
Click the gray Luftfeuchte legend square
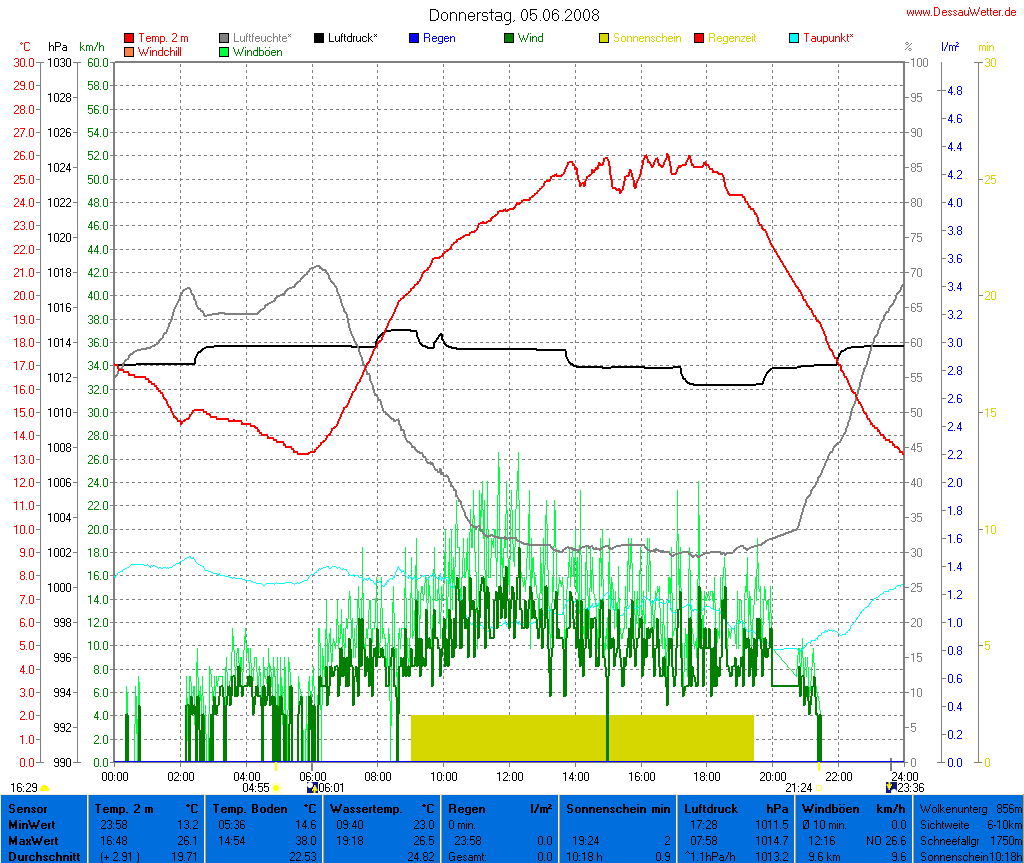pyautogui.click(x=225, y=38)
